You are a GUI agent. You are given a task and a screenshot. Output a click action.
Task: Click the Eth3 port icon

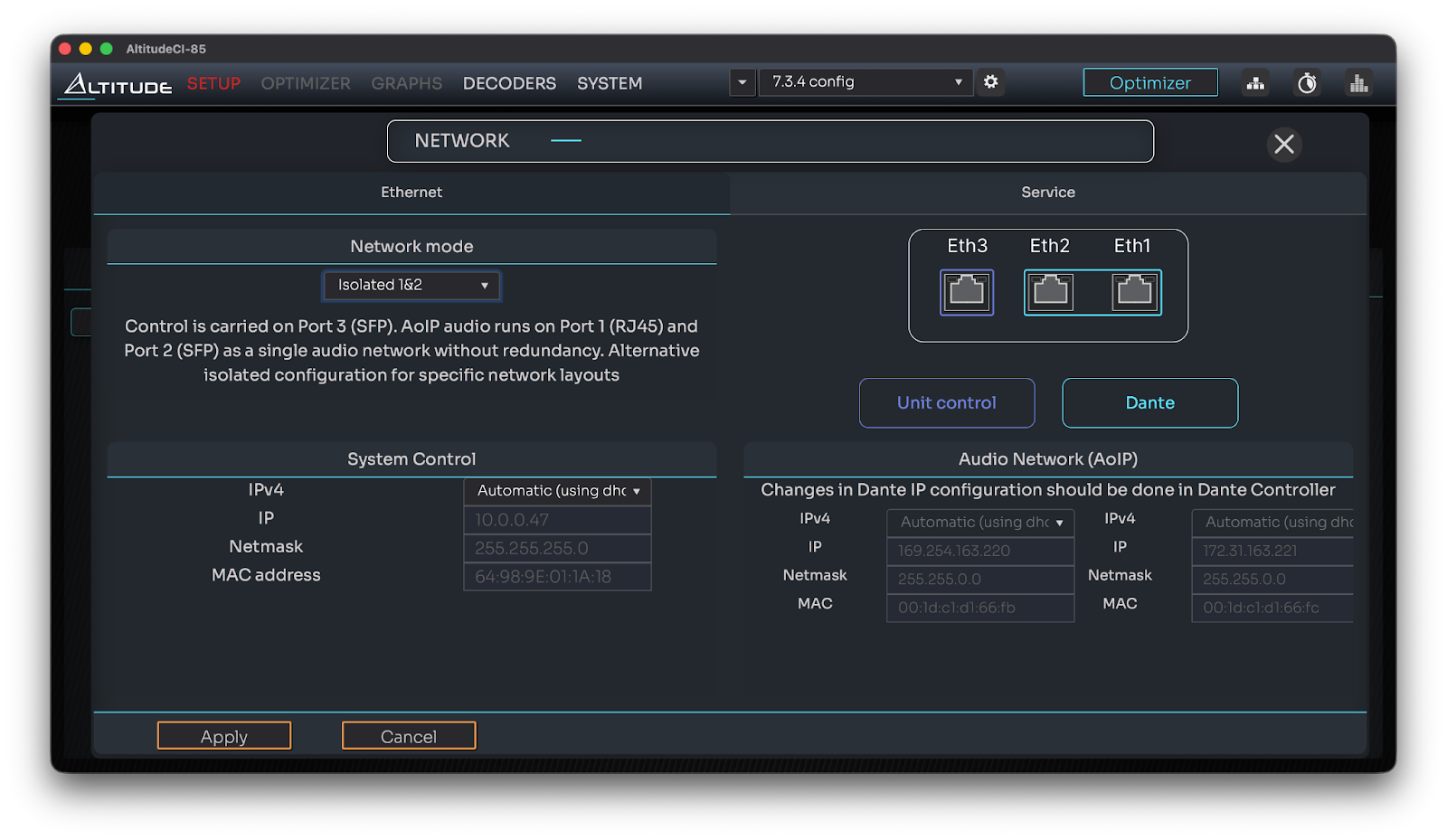(967, 292)
